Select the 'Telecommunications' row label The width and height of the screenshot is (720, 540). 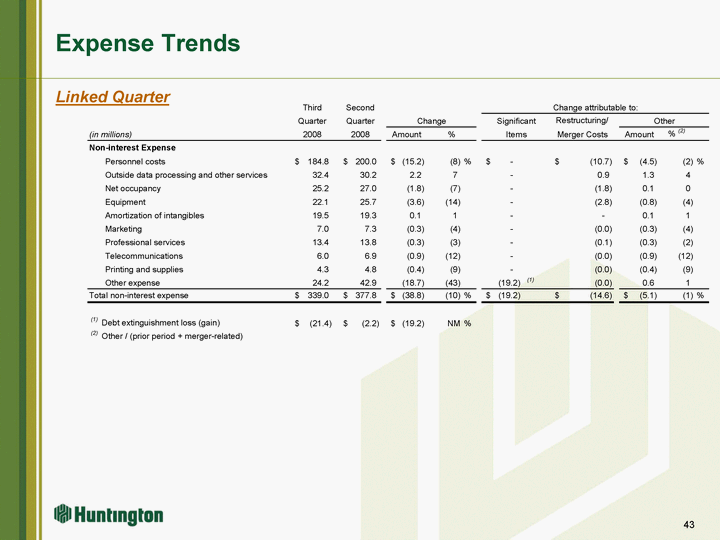point(144,256)
